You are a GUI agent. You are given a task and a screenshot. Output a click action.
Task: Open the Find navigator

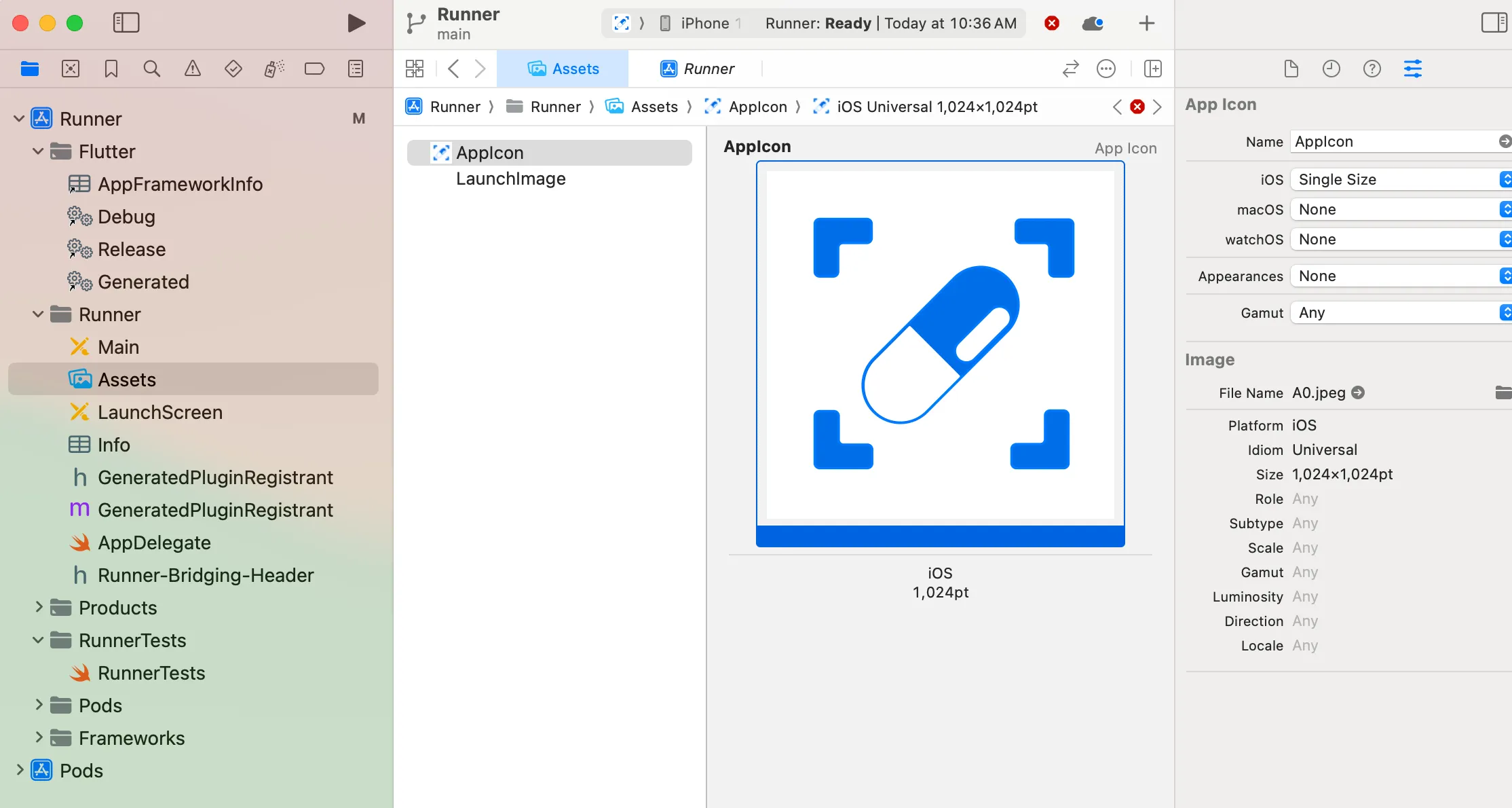pos(152,69)
